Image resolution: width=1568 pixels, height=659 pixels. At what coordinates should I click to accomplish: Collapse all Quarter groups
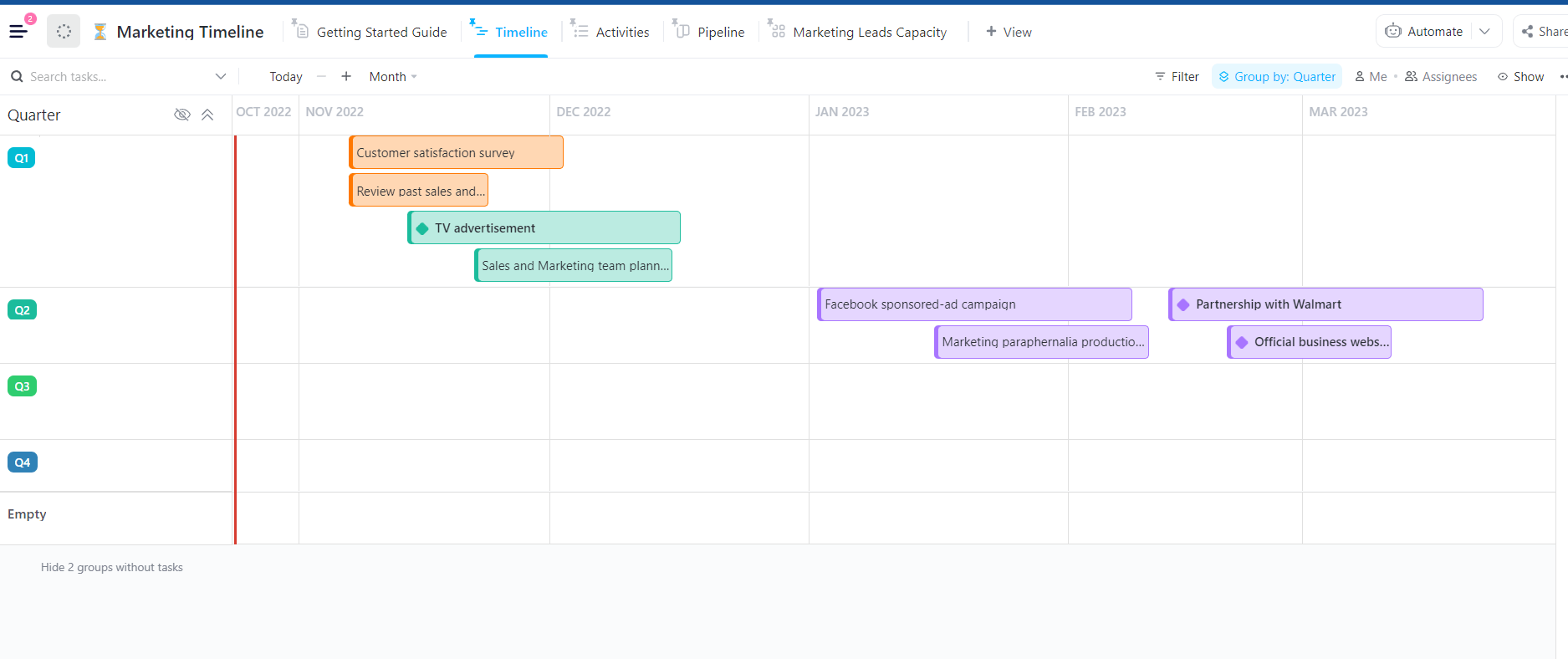(207, 115)
